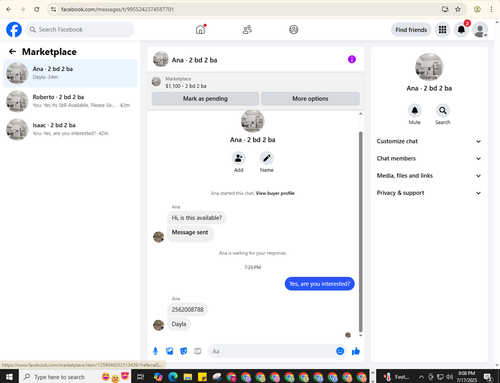Open the View buyer profile link

point(275,193)
